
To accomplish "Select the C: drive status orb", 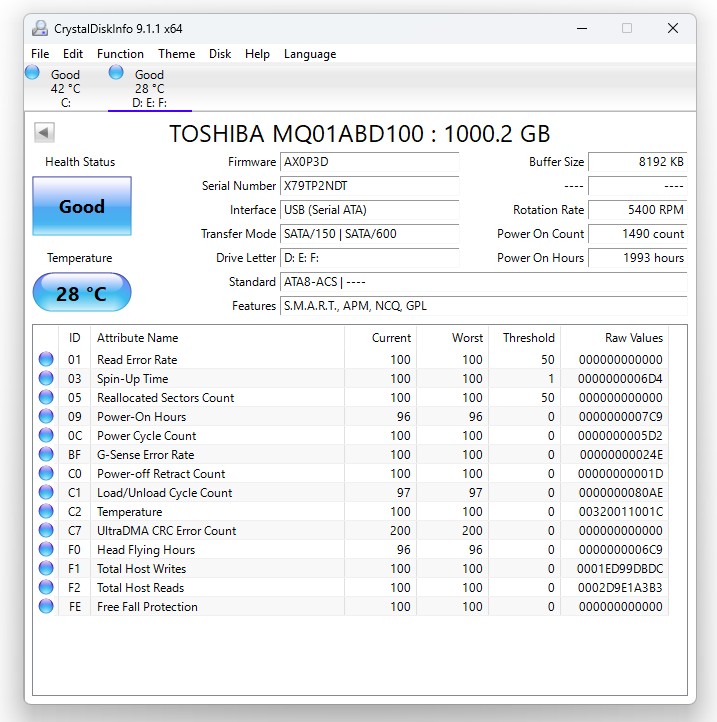I will (x=32, y=72).
